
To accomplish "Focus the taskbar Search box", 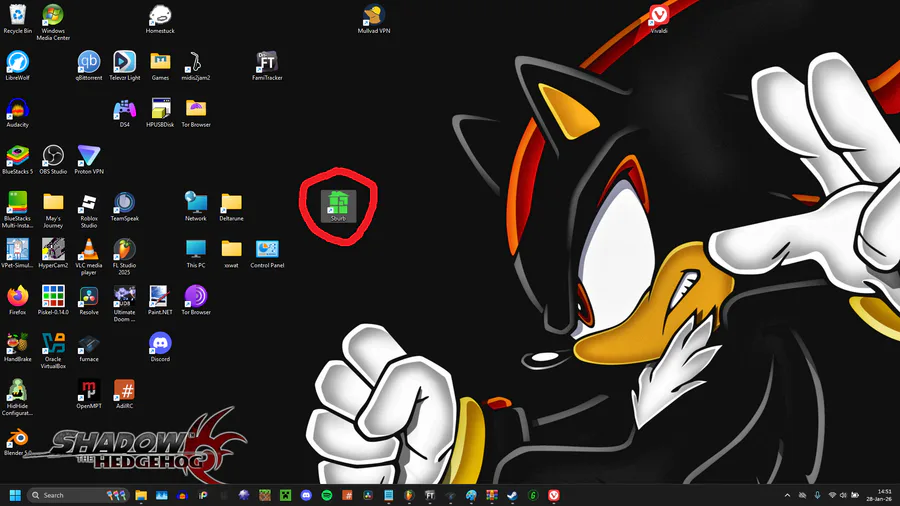I will [77, 495].
